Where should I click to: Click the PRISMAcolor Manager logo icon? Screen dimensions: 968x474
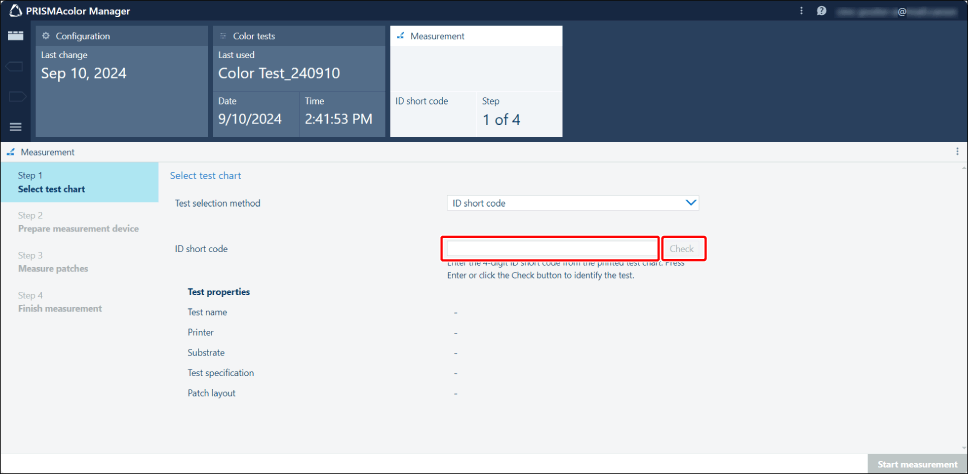point(16,11)
